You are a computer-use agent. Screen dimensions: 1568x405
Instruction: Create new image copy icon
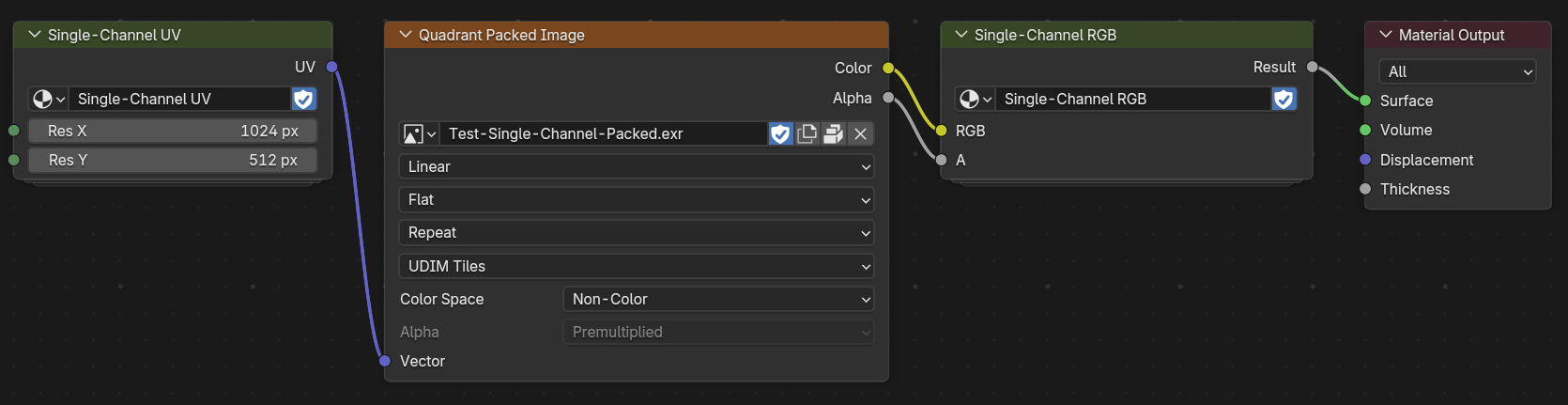pos(807,133)
